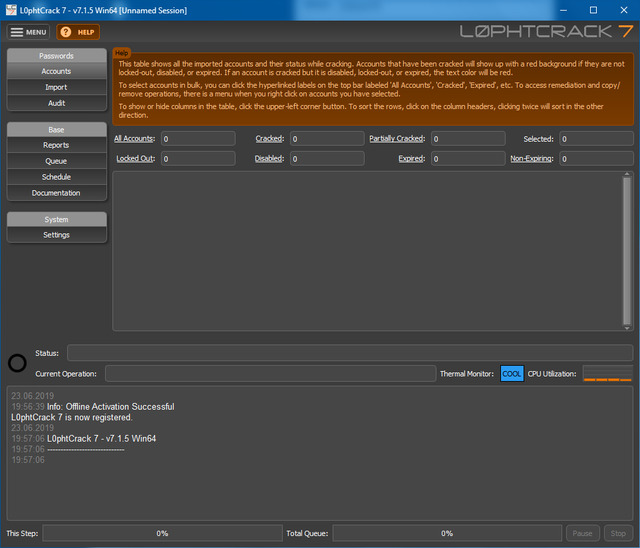Open the Documentation page
Image resolution: width=640 pixels, height=548 pixels.
pos(56,193)
